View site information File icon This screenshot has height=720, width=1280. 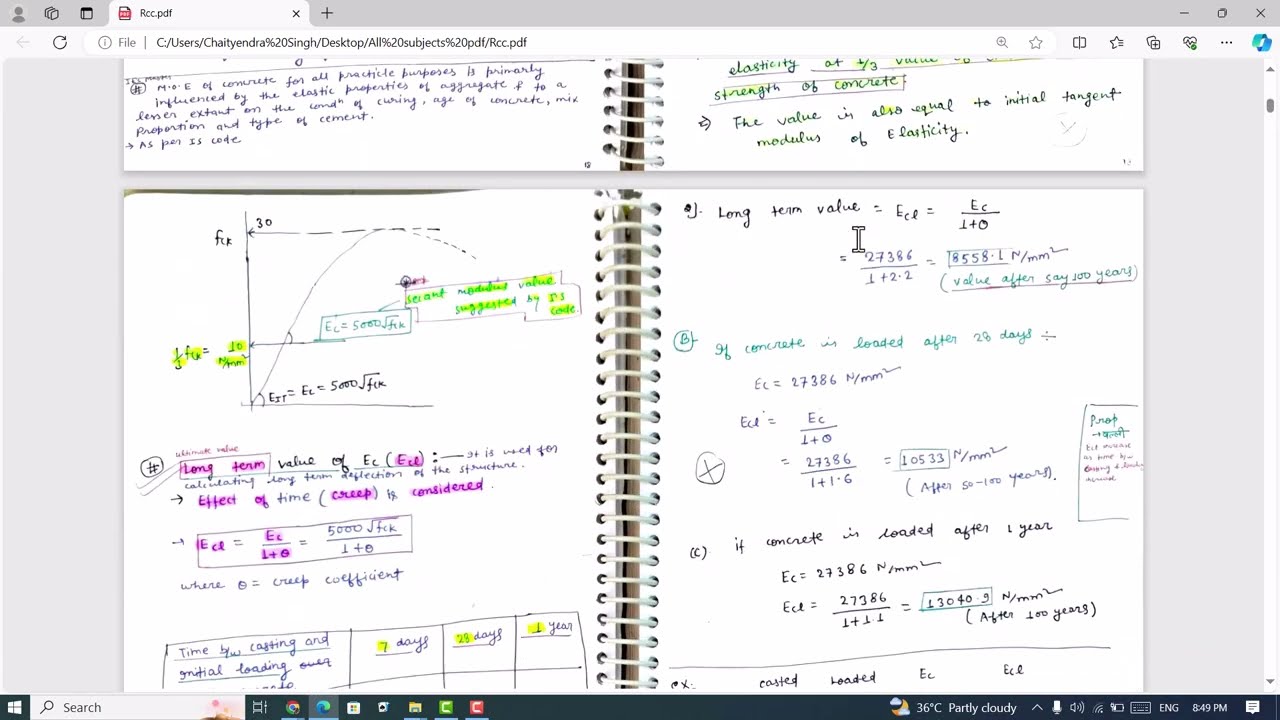[116, 42]
